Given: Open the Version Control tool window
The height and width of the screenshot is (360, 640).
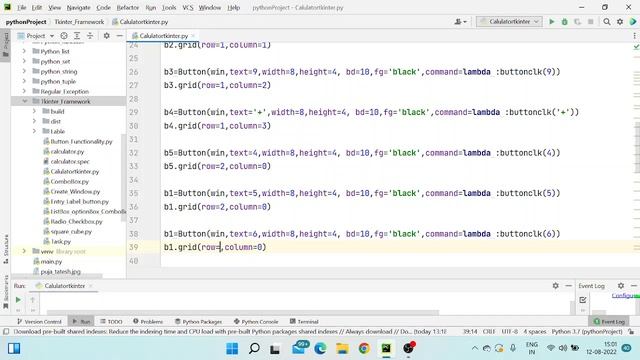Looking at the screenshot, I should pos(39,322).
